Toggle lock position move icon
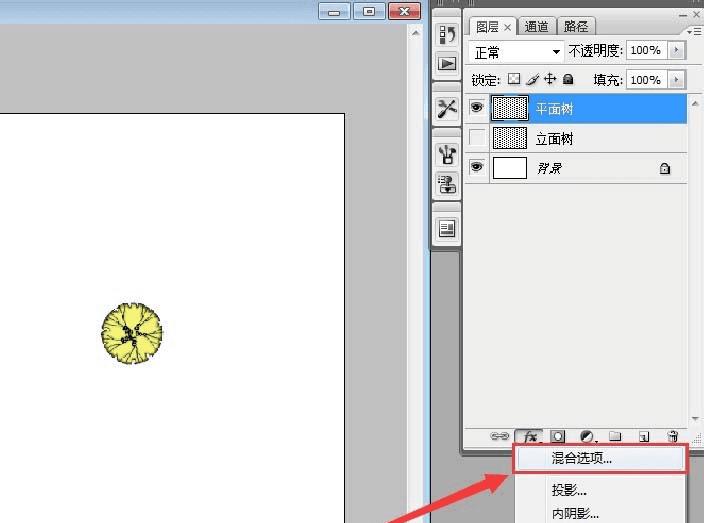The width and height of the screenshot is (704, 523). pyautogui.click(x=550, y=79)
